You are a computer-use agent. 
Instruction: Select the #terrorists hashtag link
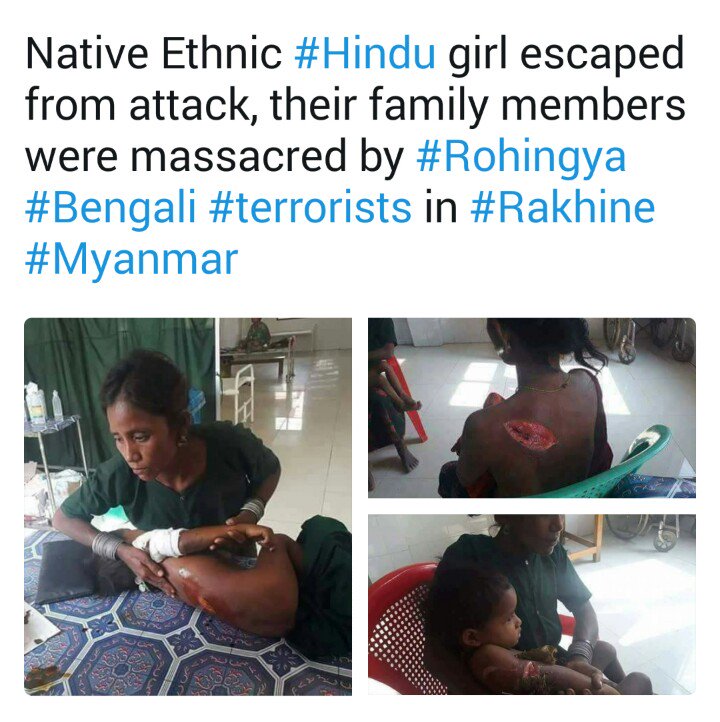click(x=310, y=208)
